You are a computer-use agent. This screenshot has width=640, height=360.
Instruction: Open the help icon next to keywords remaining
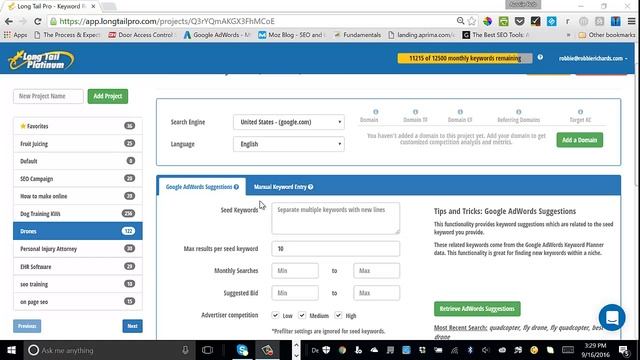point(540,58)
